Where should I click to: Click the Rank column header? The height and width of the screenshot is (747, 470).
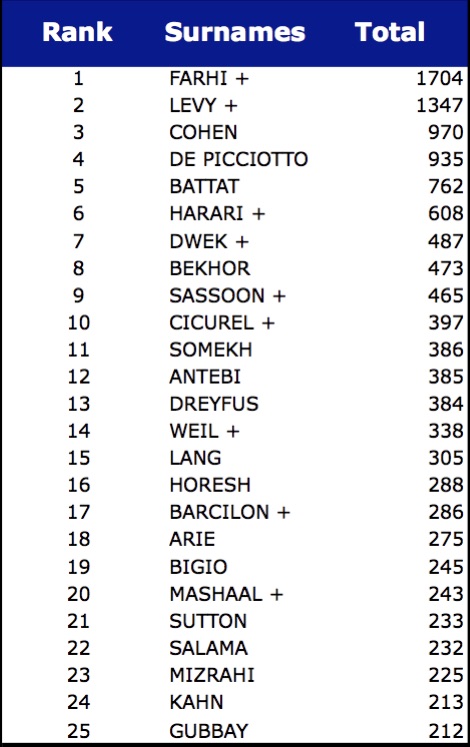tap(77, 32)
